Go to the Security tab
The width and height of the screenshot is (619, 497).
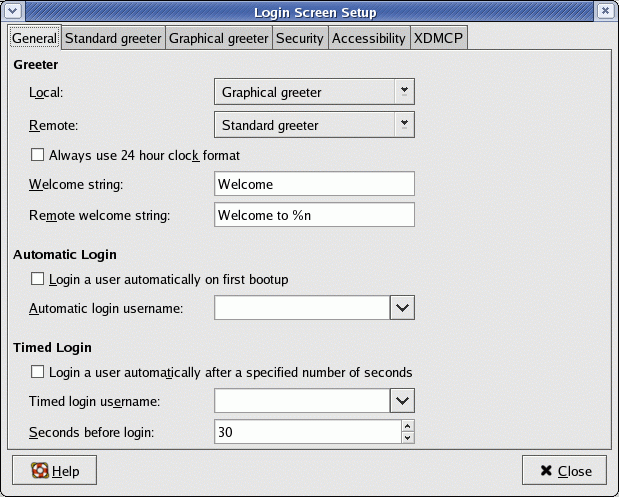[300, 38]
